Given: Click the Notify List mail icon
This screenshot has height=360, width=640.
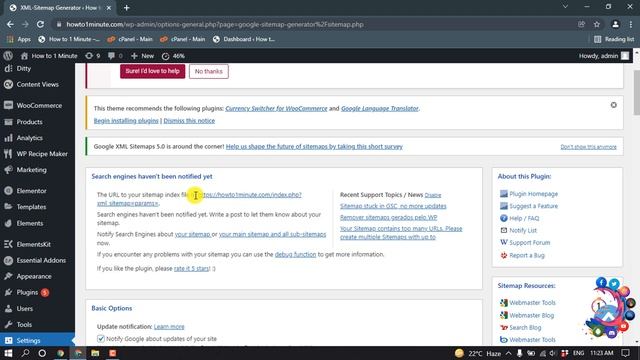Looking at the screenshot, I should coord(504,230).
